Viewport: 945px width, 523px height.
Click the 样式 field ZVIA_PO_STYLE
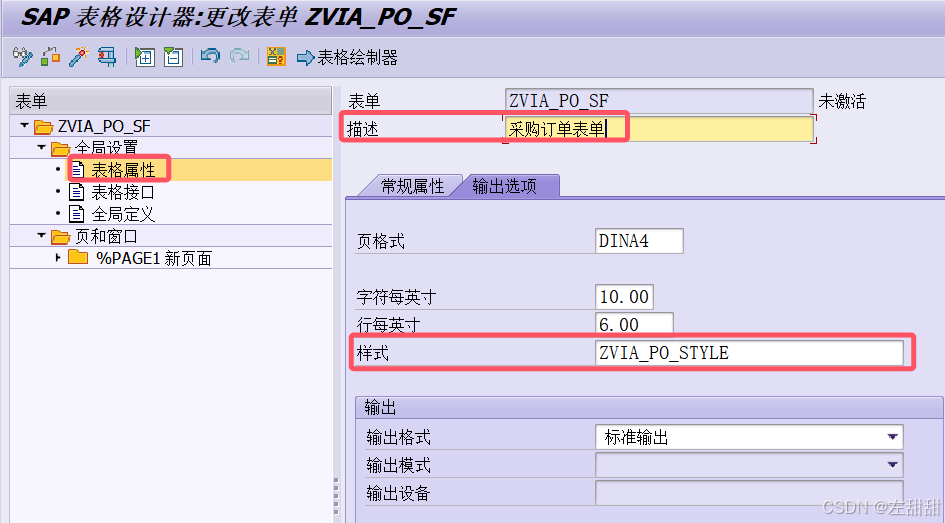(749, 352)
